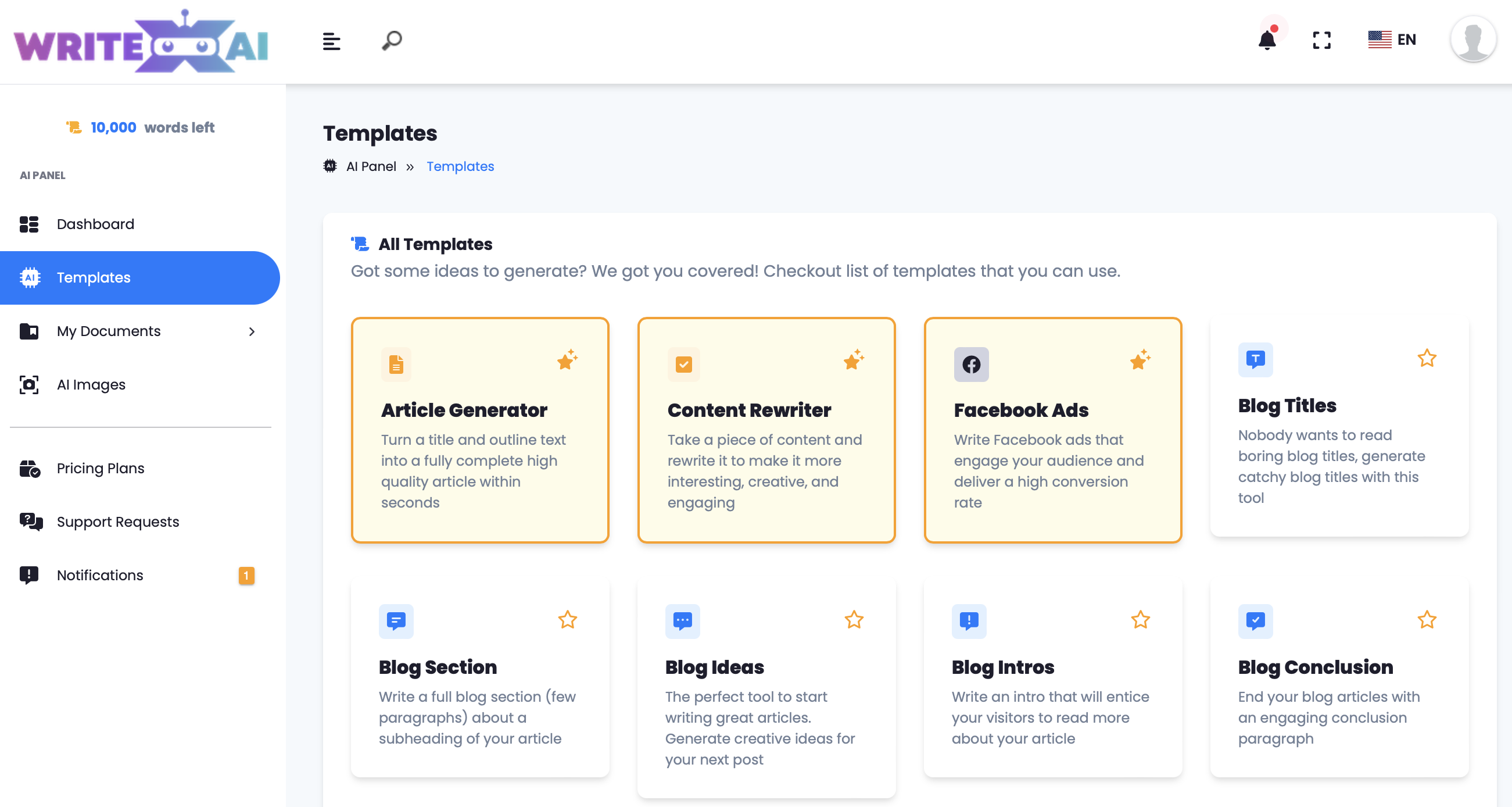Open search with the magnifier icon
This screenshot has height=807, width=1512.
392,41
